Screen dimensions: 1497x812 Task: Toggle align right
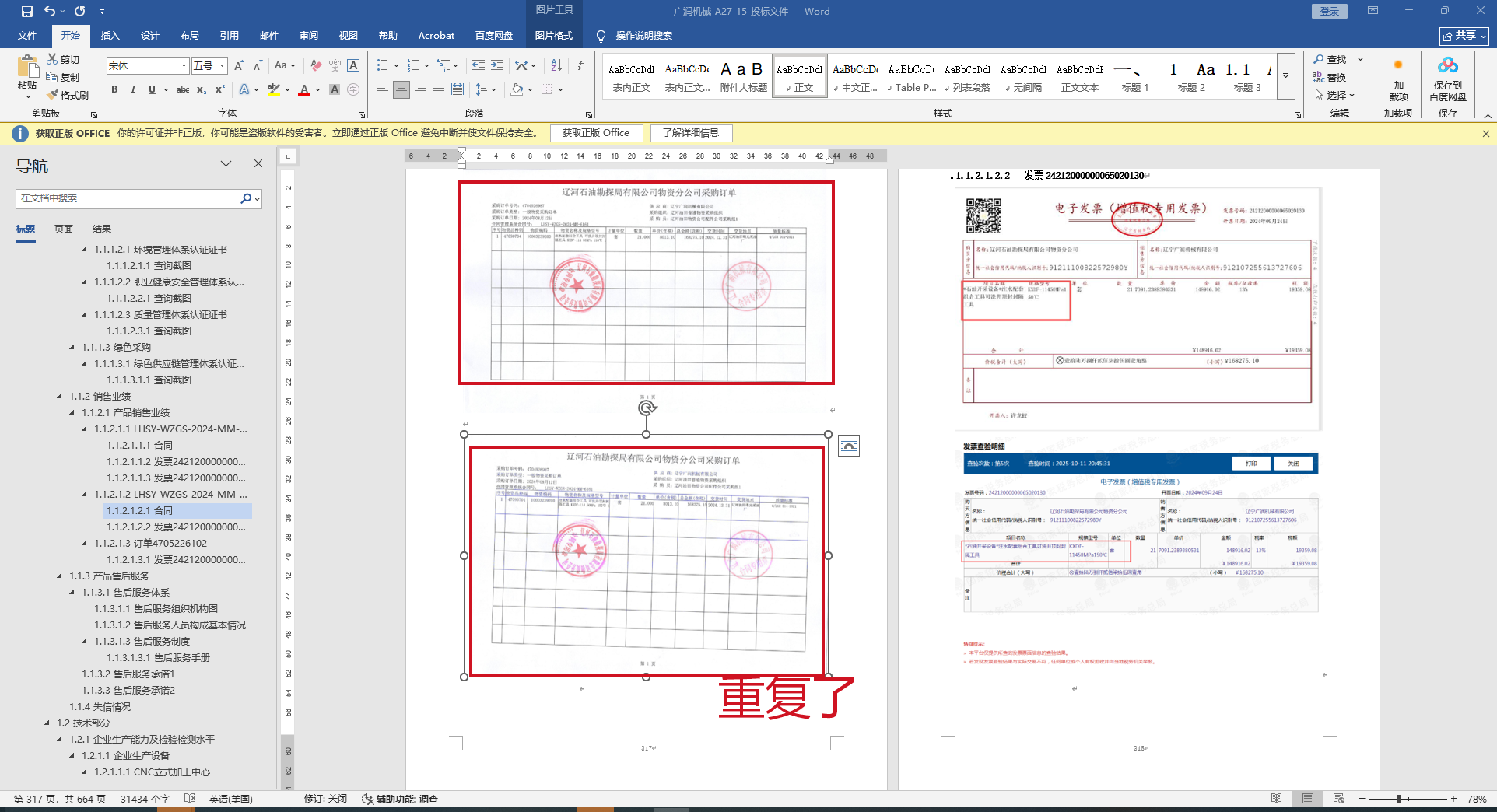420,89
